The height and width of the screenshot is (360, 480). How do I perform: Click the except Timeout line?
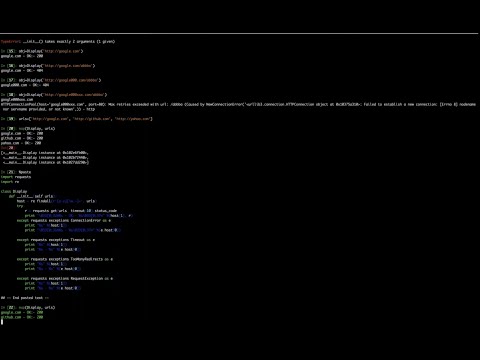point(56,240)
